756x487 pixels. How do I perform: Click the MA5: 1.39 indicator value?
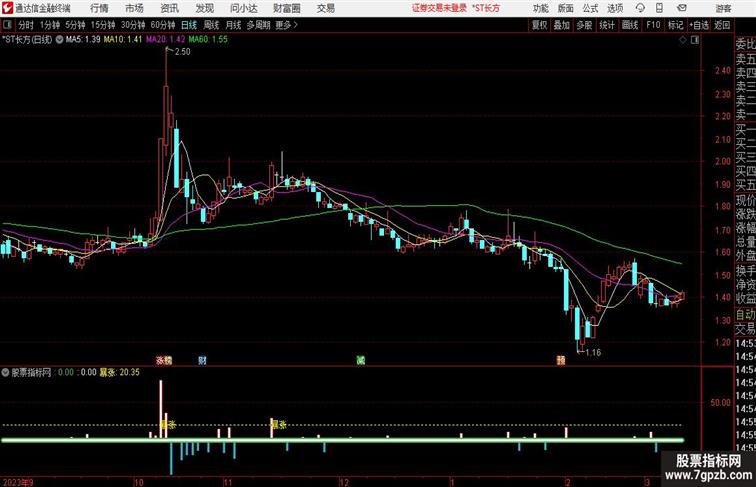(x=83, y=40)
